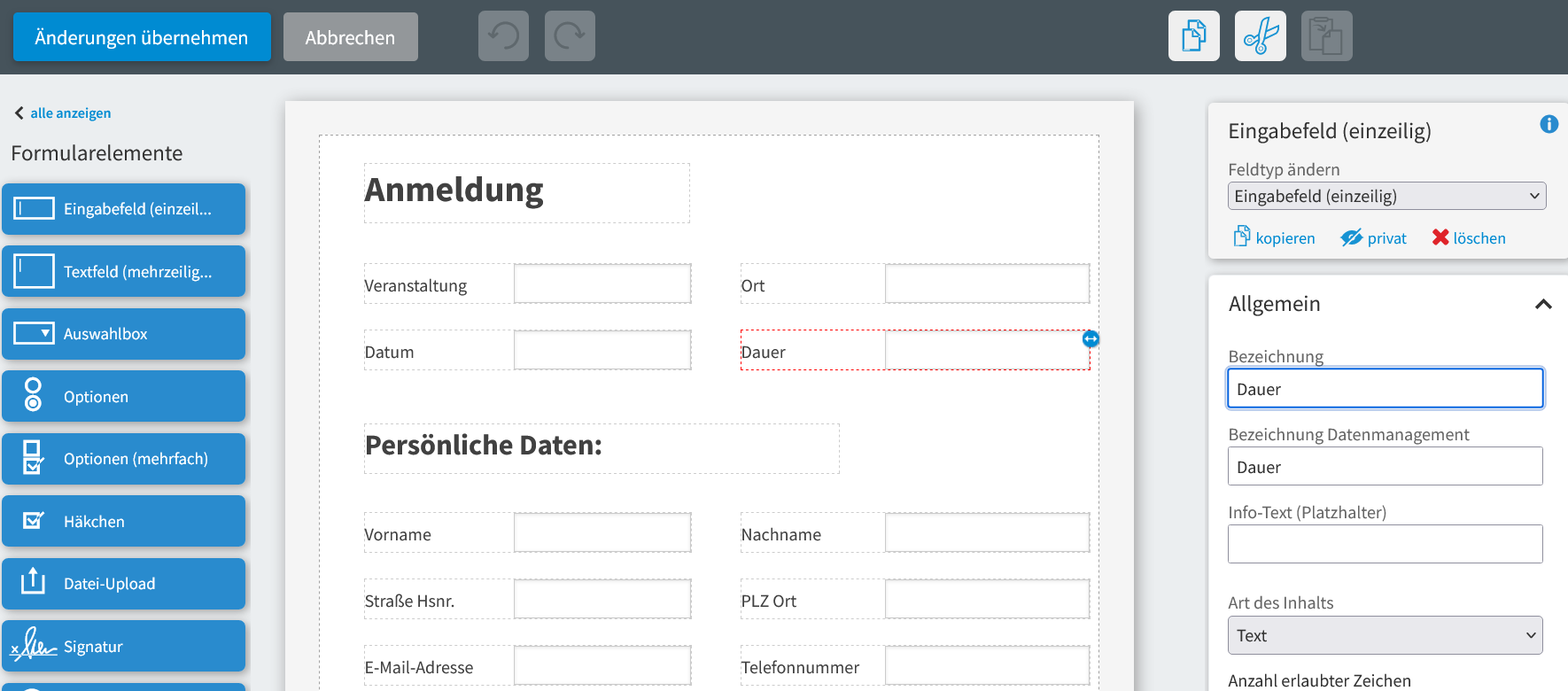Select the PLZ Ort form field
Viewport: 1568px width, 691px height.
(x=915, y=599)
